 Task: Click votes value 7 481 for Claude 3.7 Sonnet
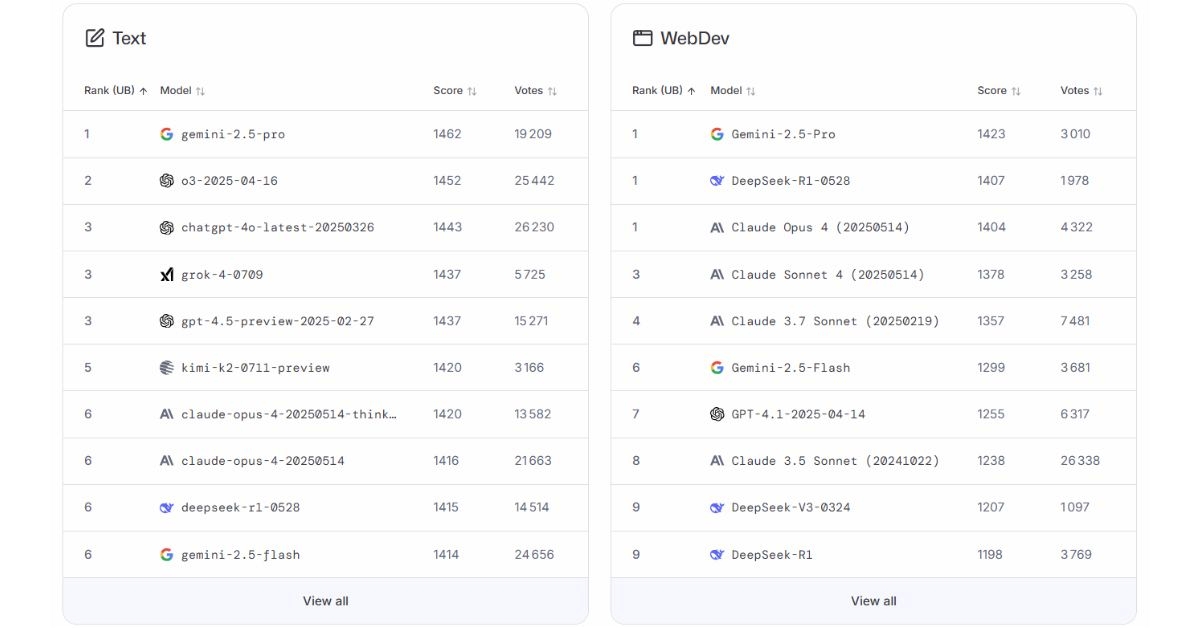[x=1075, y=321]
